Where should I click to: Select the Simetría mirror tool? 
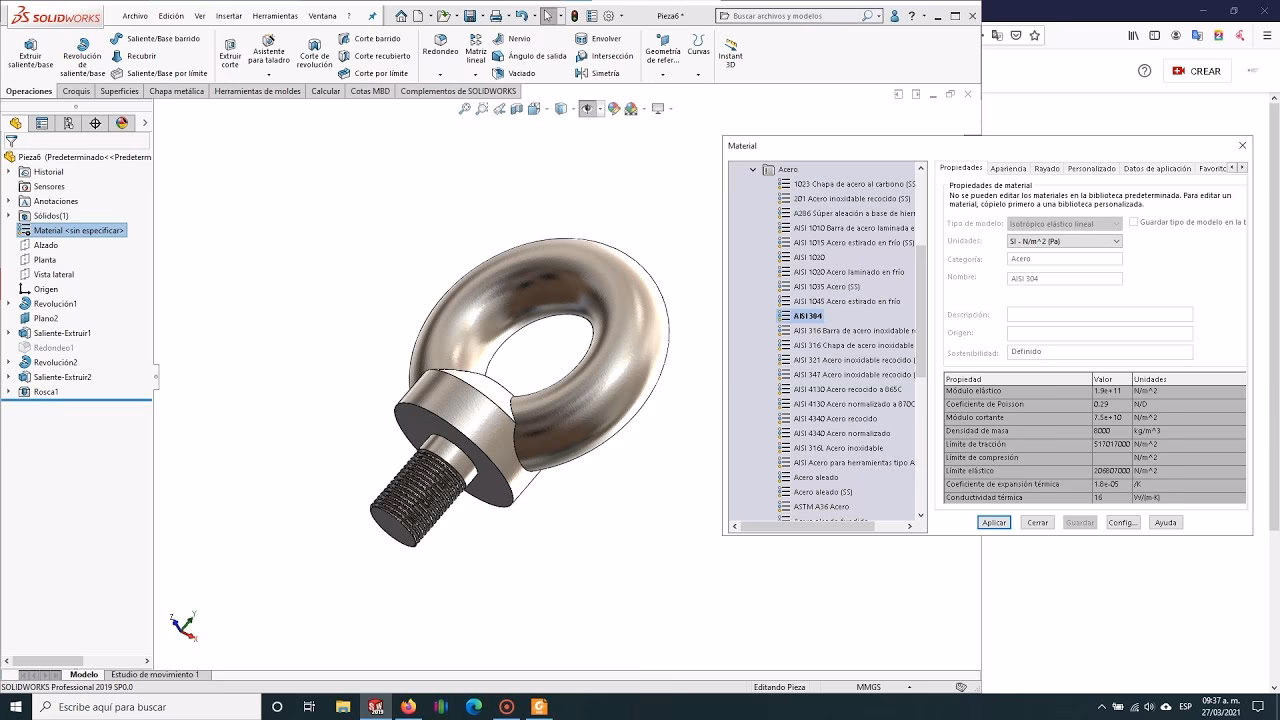coord(597,73)
